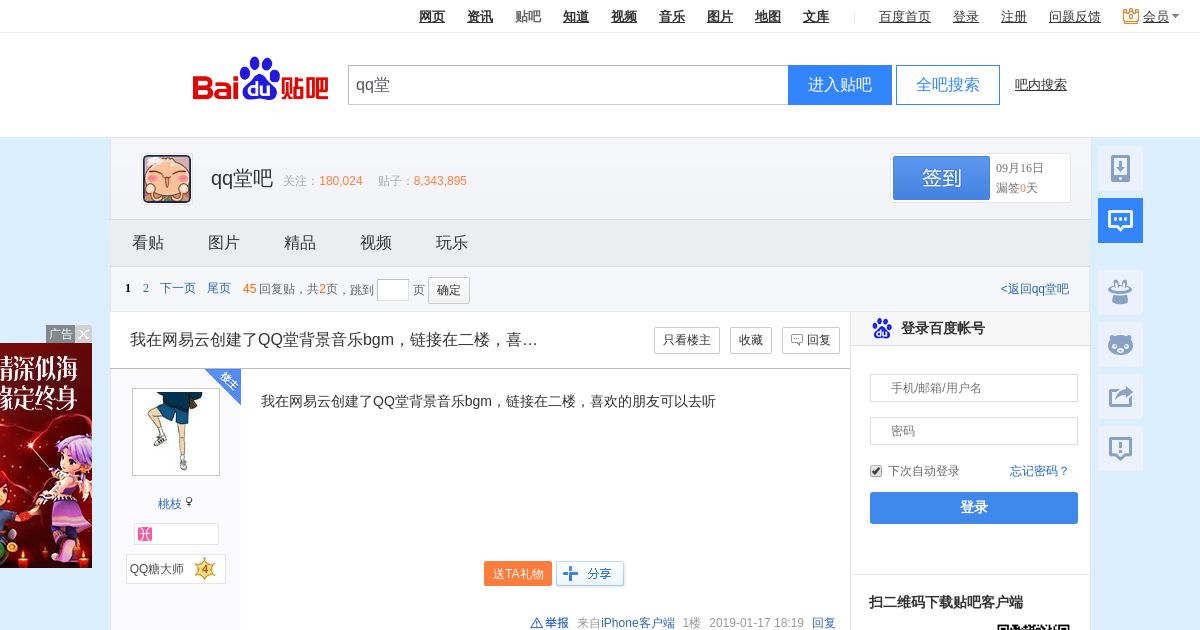Viewport: 1200px width, 630px height.
Task: Click the bear face sidebar icon
Action: pyautogui.click(x=1120, y=345)
